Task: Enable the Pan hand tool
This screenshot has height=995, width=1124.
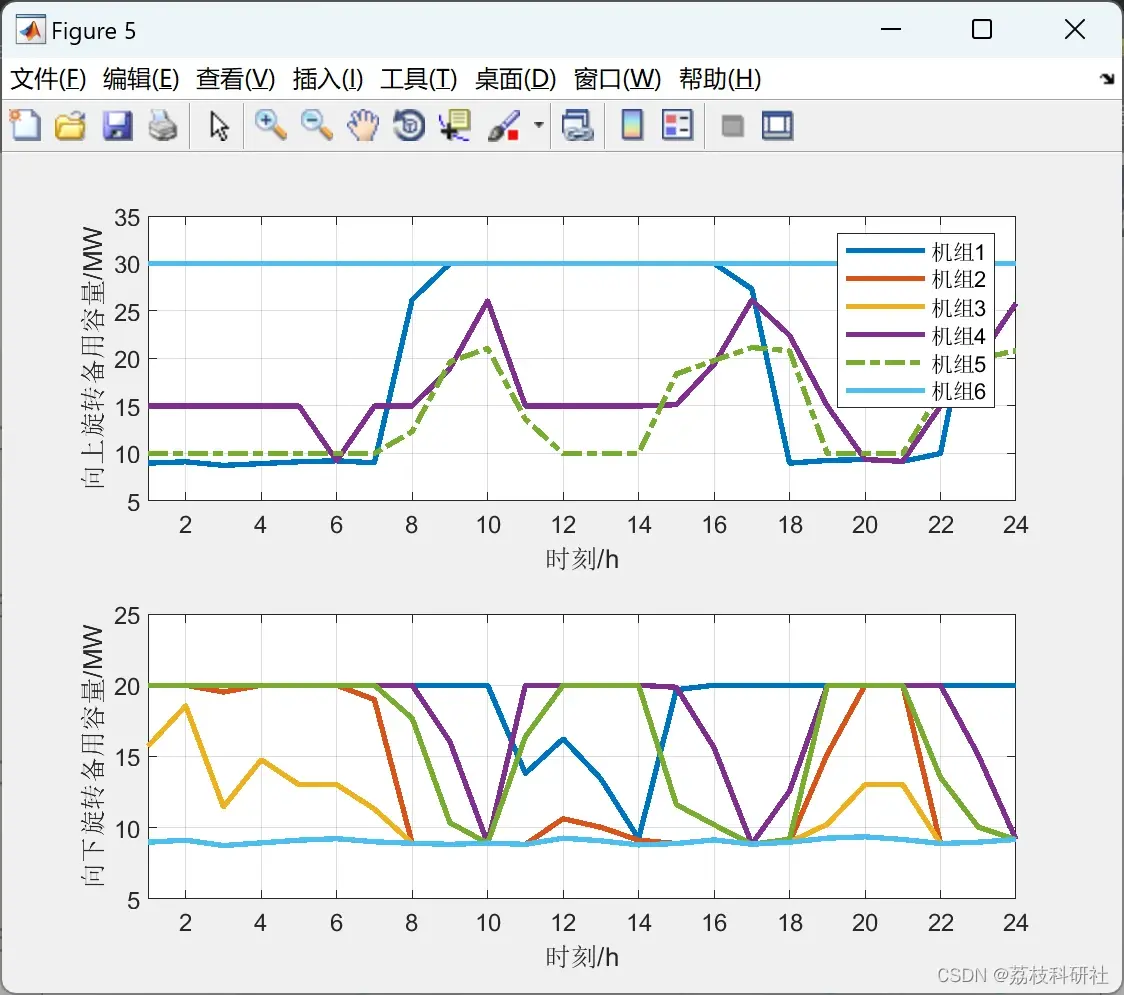Action: 363,125
